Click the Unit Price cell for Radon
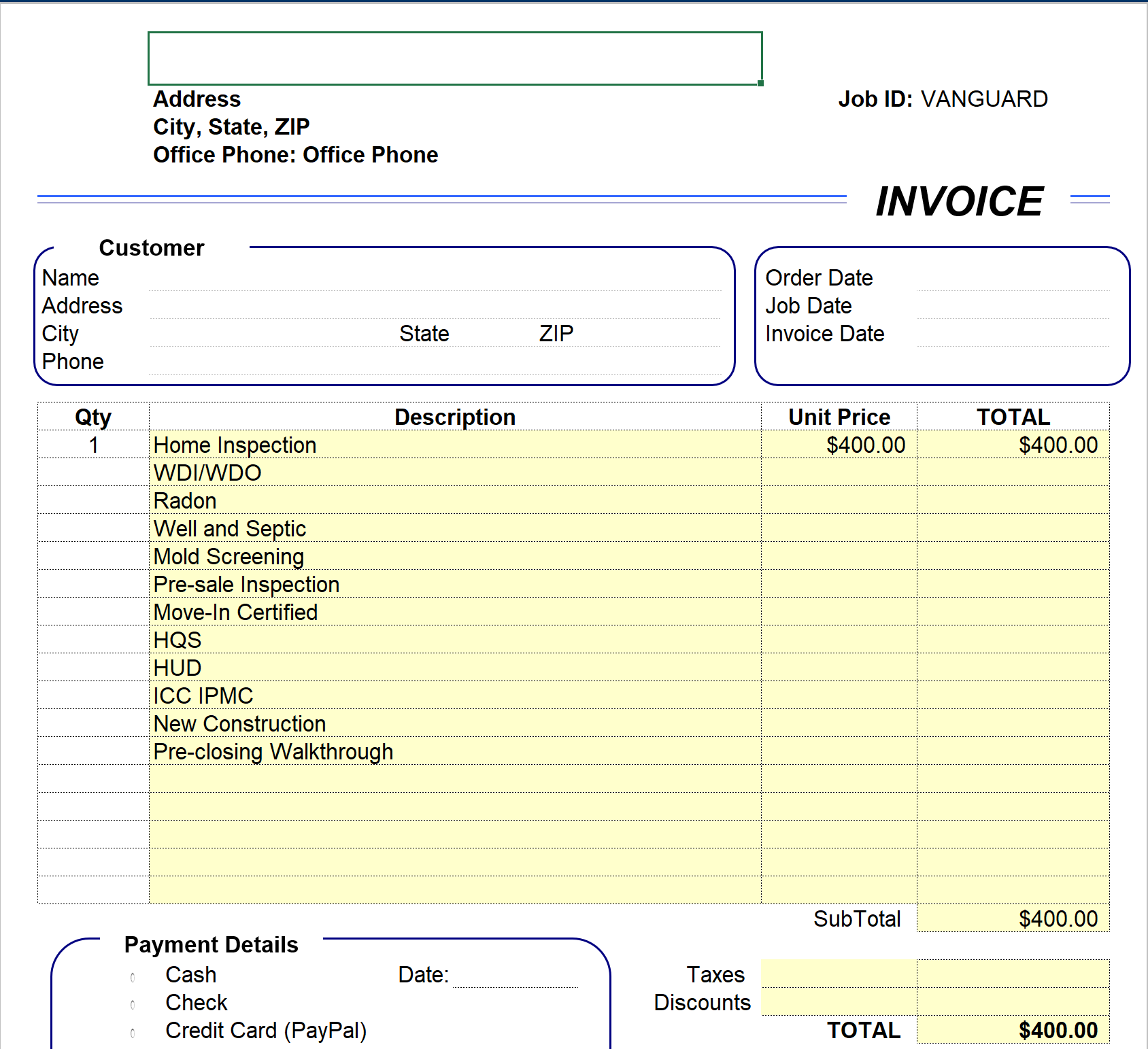 click(x=839, y=501)
